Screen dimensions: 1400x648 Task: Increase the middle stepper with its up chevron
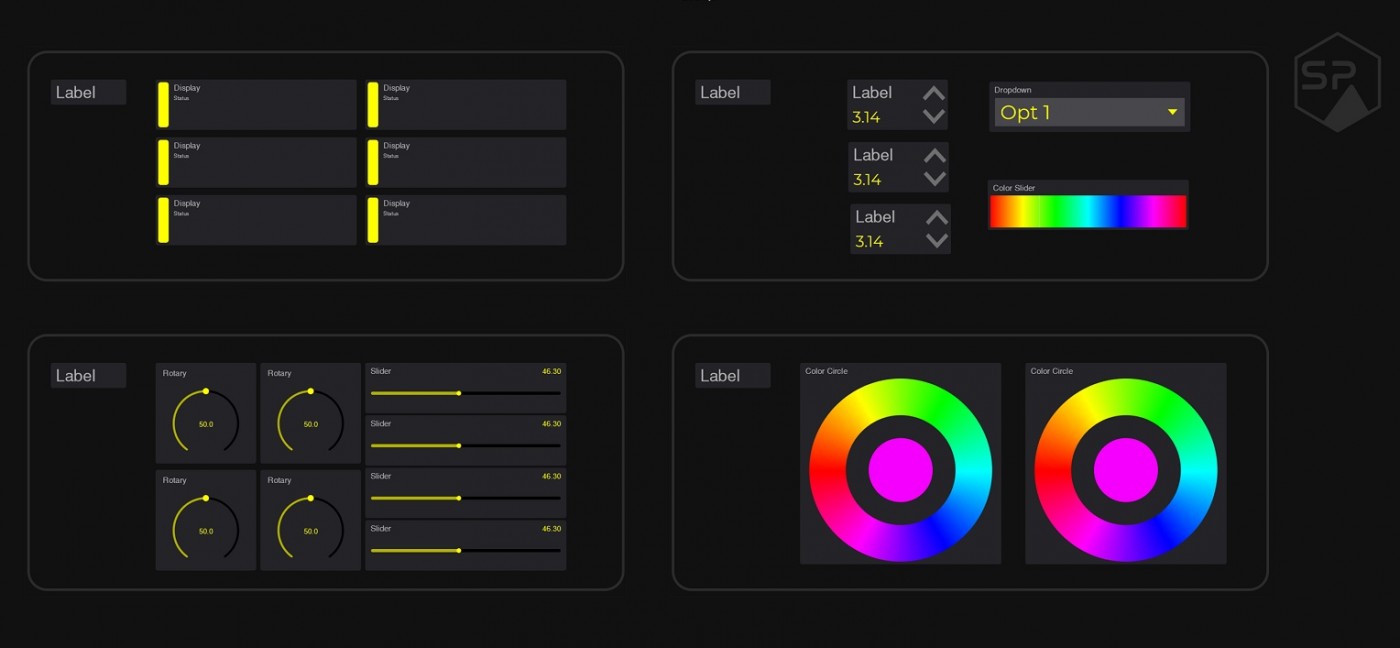[935, 156]
